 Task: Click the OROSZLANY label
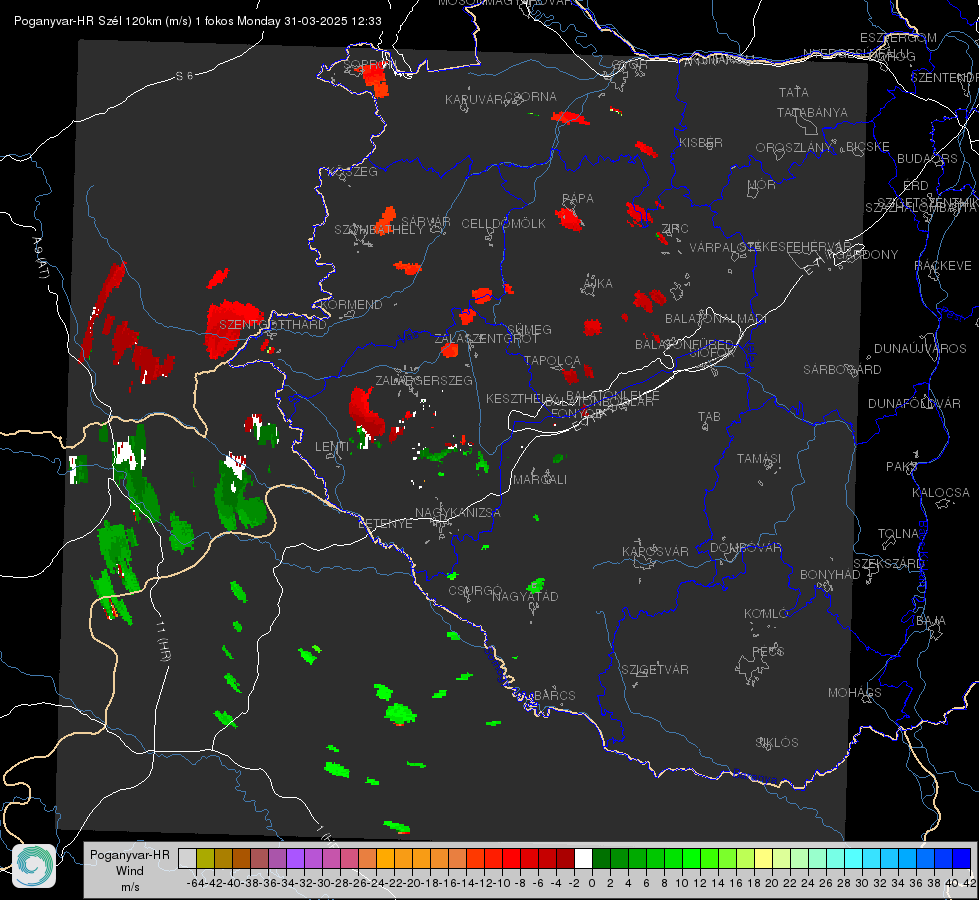pos(794,147)
